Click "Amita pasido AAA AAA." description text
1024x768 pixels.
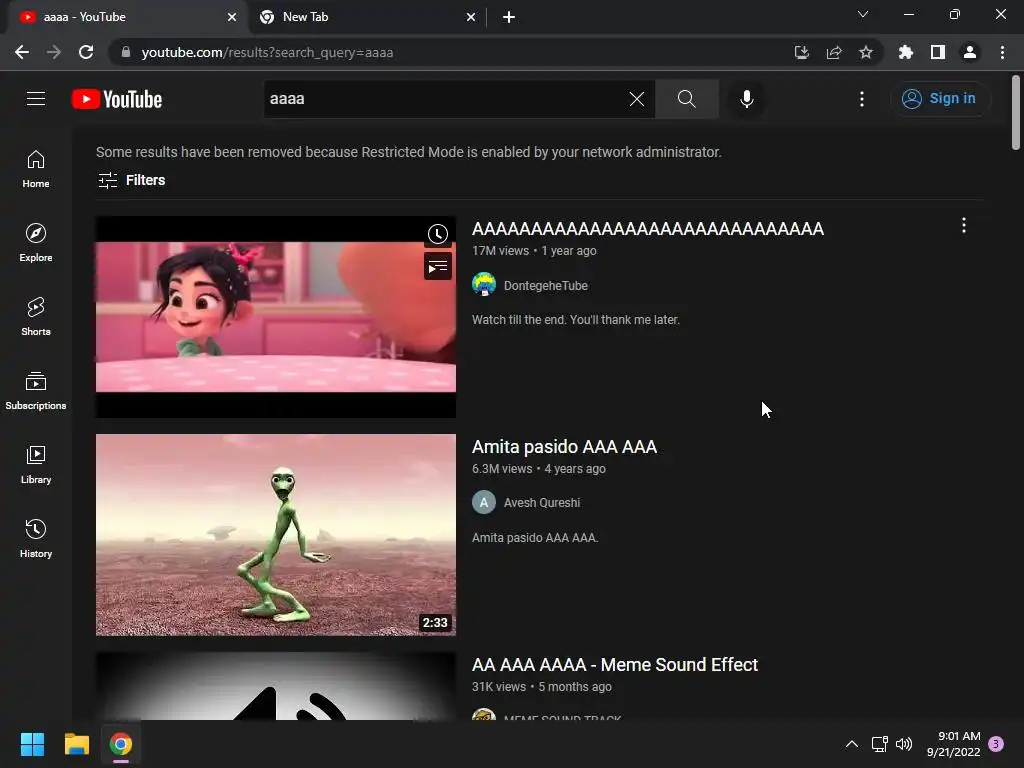pyautogui.click(x=535, y=538)
